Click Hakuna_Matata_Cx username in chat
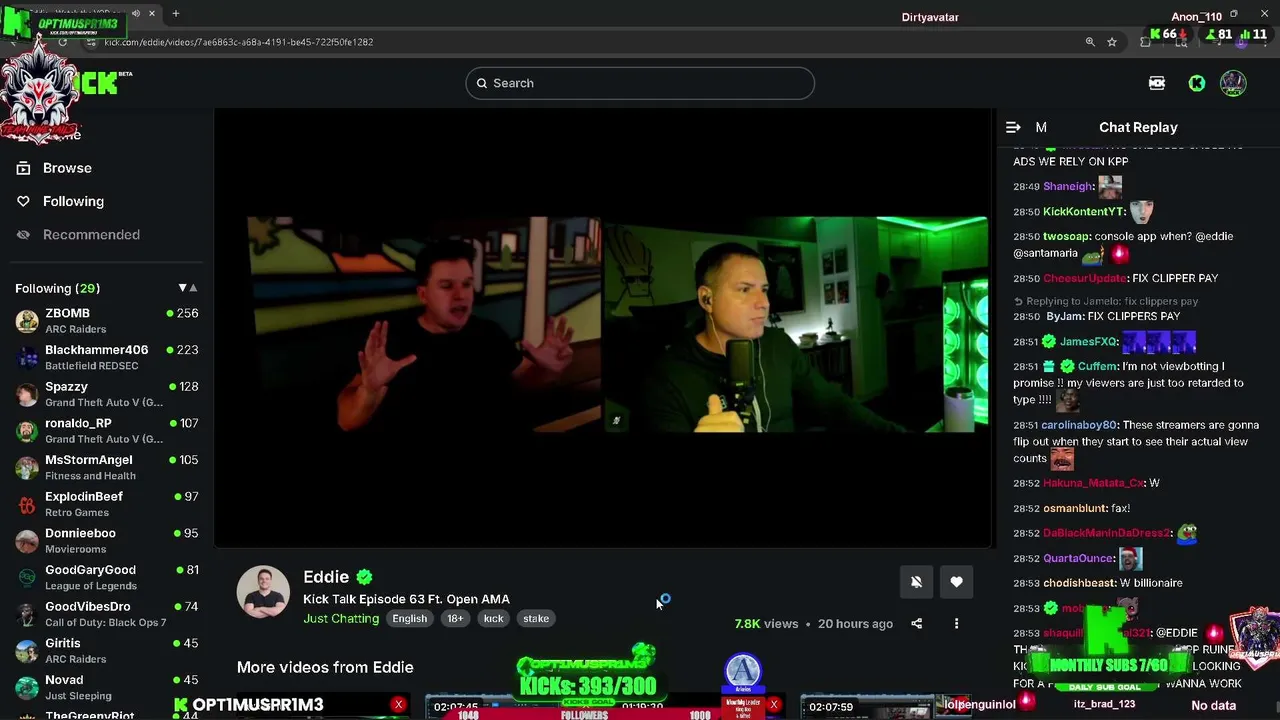This screenshot has height=720, width=1280. [1093, 483]
